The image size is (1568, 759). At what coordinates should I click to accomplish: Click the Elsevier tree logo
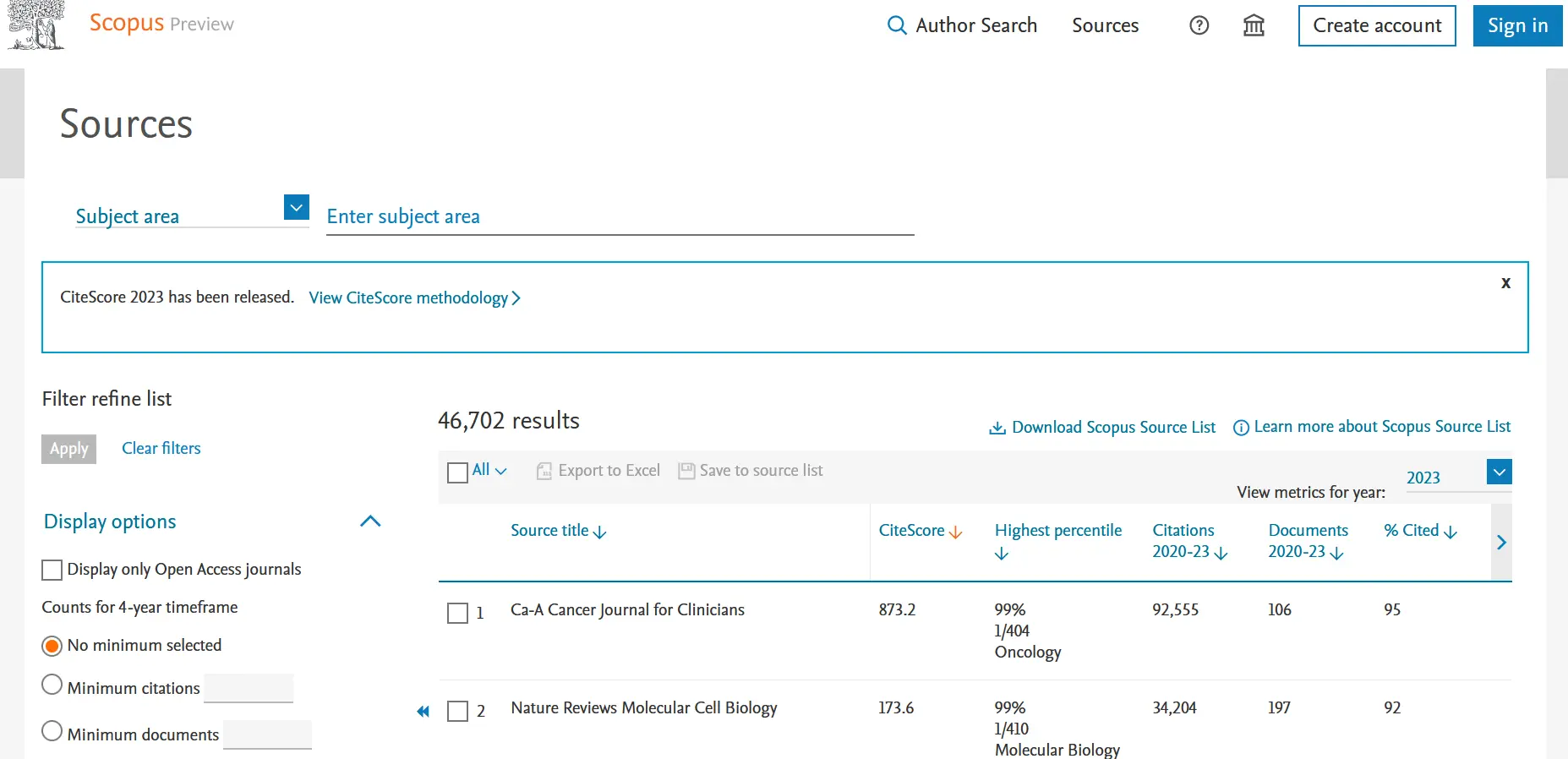pos(36,25)
